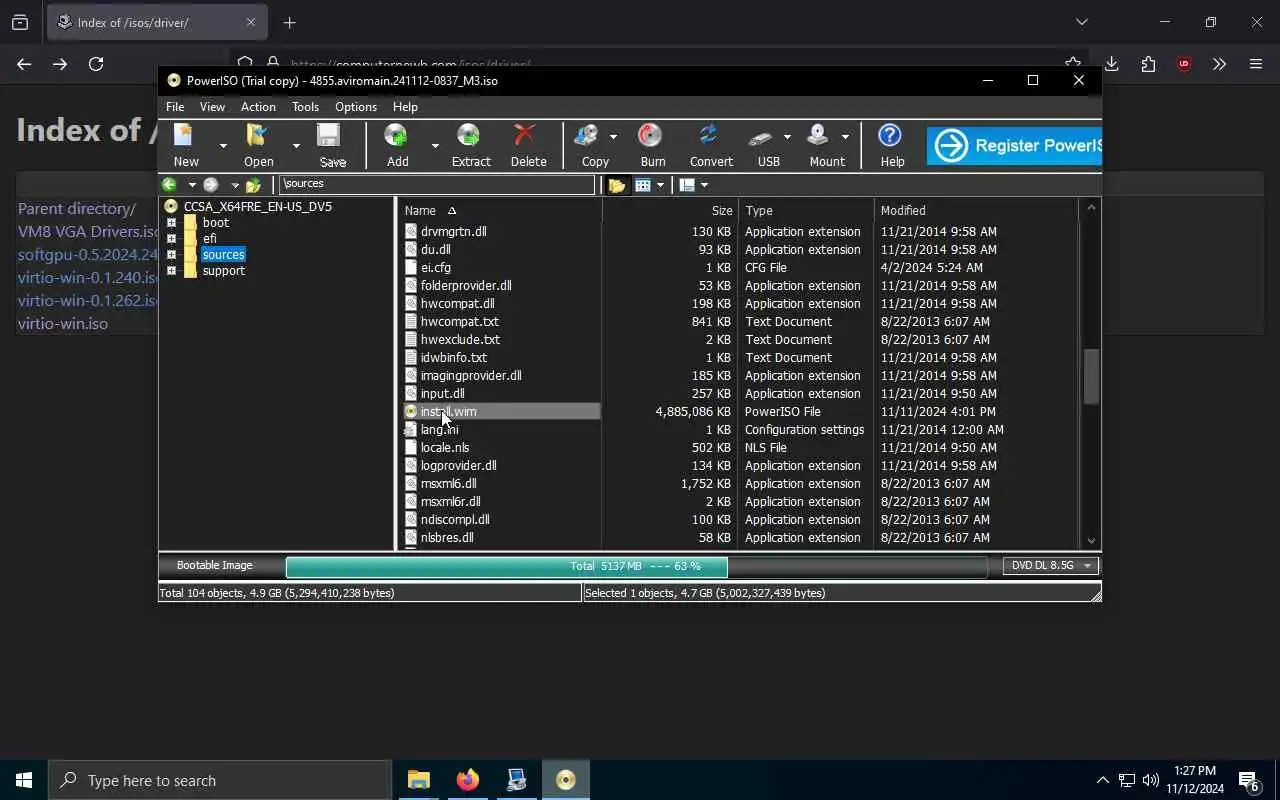
Task: Select the CCSA_X64FRE_EN-US_DV5 root tree item
Action: (257, 207)
